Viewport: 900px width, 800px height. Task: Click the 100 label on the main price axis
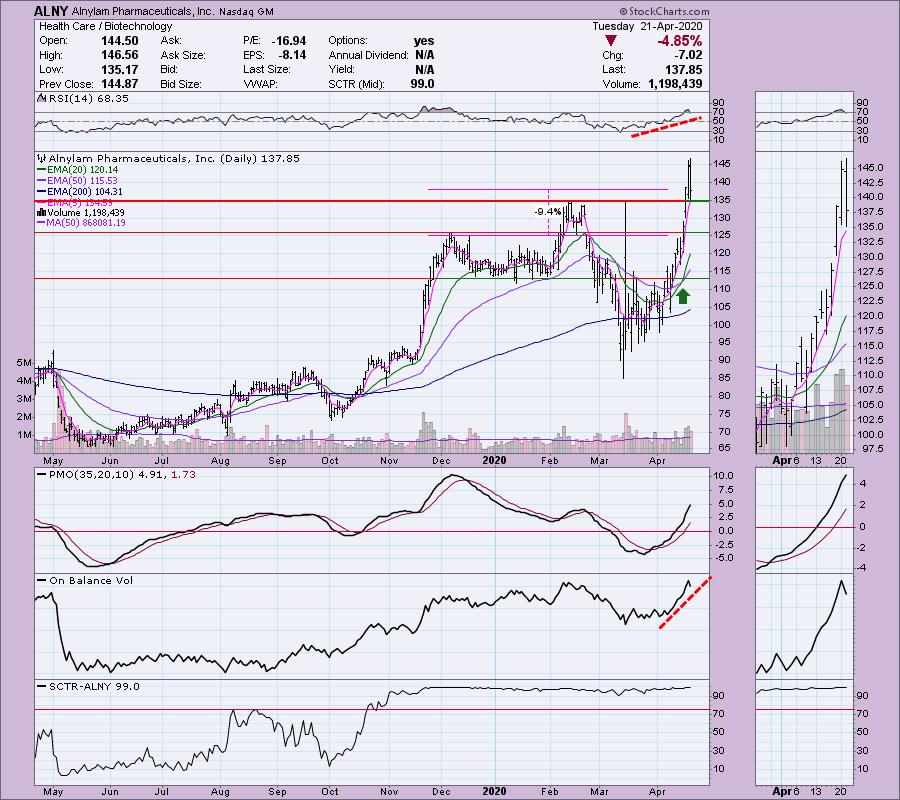coord(723,324)
